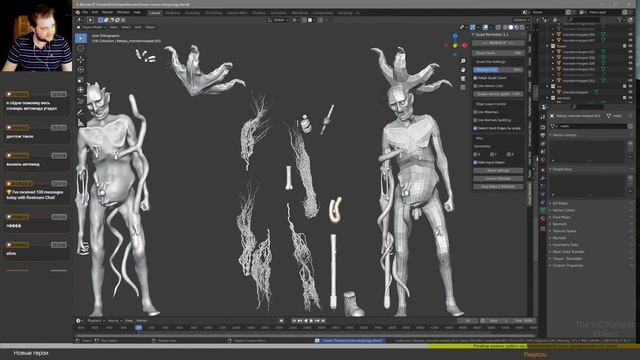Adjust the Adaptive size slider
This screenshot has height=360, width=640.
pyautogui.click(x=498, y=70)
